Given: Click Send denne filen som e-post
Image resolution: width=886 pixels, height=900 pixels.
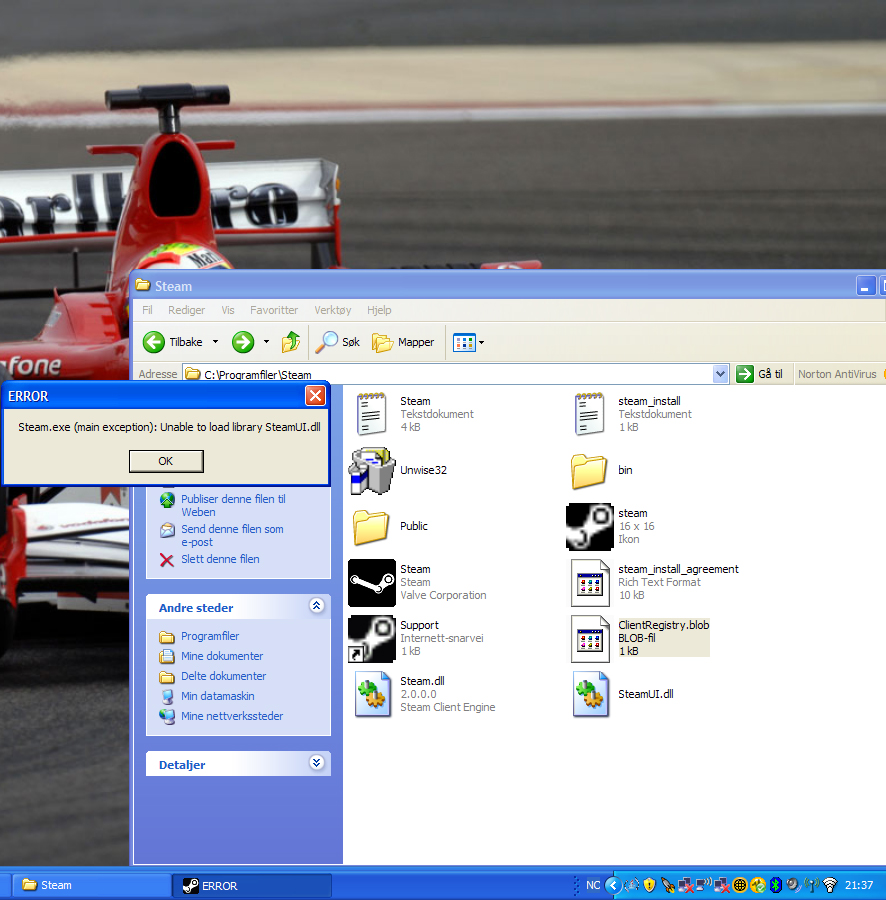Looking at the screenshot, I should pyautogui.click(x=232, y=536).
